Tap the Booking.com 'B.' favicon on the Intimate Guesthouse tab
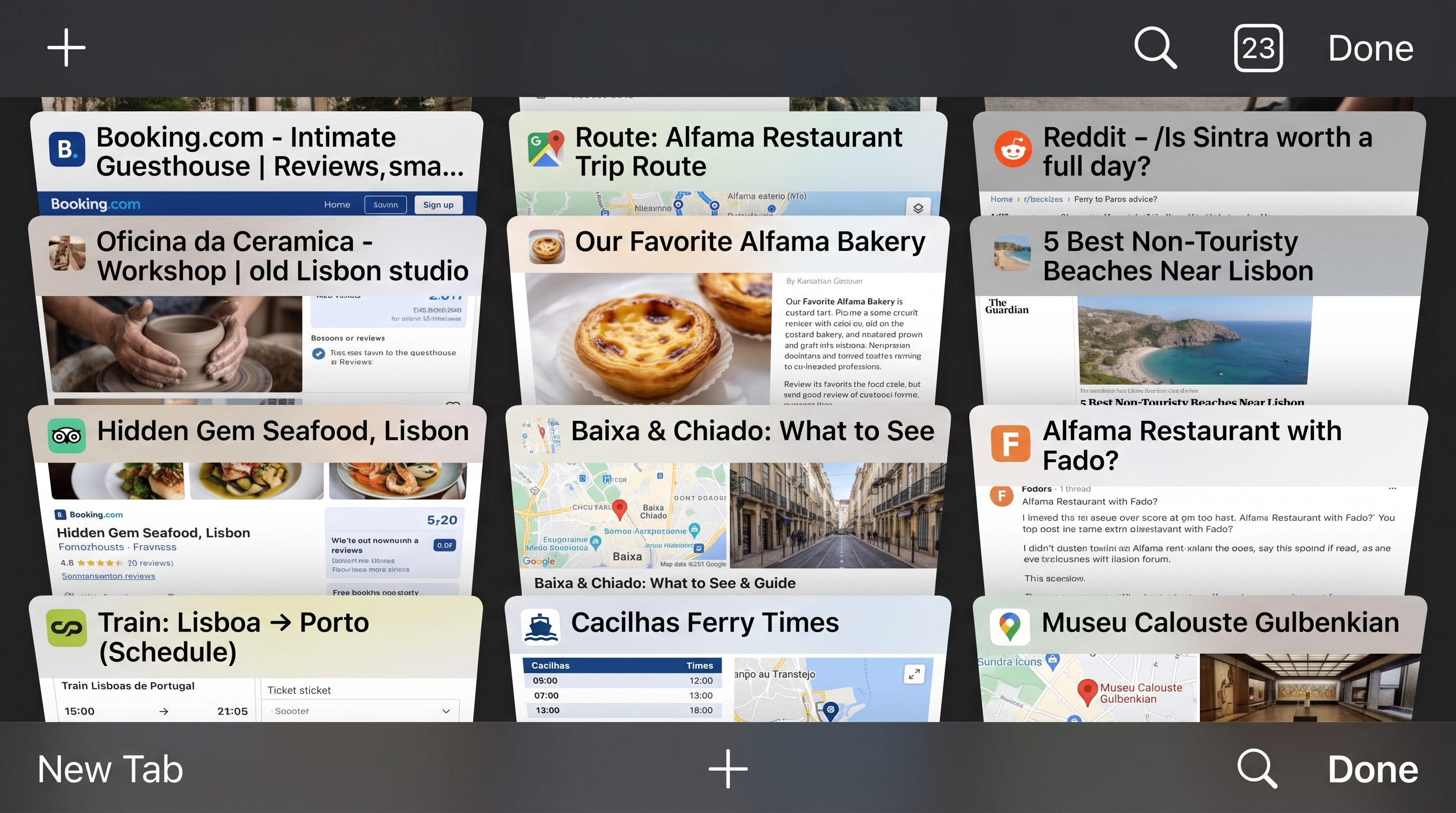1456x813 pixels. (67, 149)
